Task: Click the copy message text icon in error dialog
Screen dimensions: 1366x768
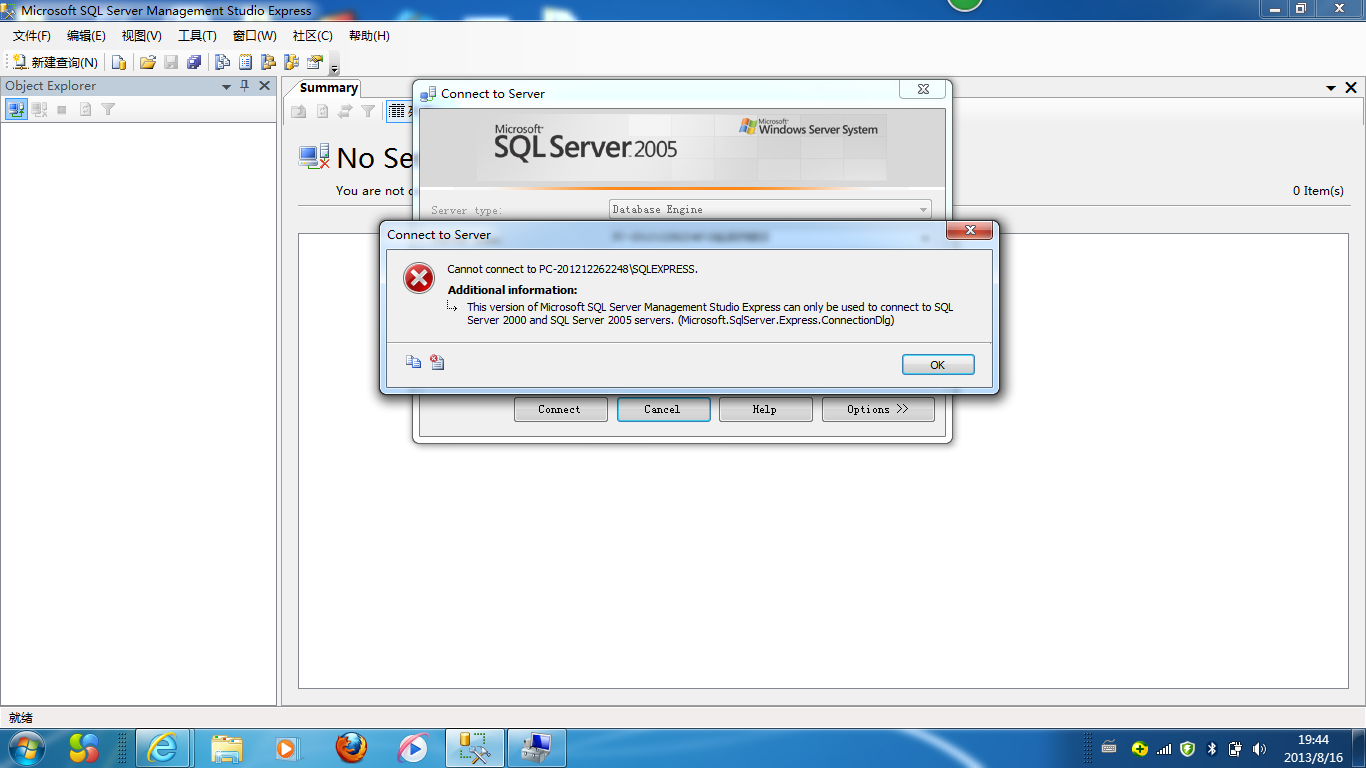Action: [x=413, y=362]
